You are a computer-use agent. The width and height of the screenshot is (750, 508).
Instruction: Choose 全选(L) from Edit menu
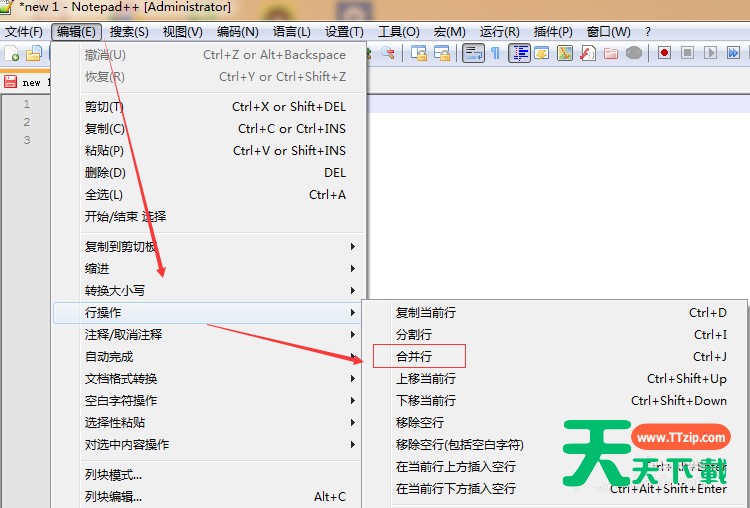pos(209,195)
